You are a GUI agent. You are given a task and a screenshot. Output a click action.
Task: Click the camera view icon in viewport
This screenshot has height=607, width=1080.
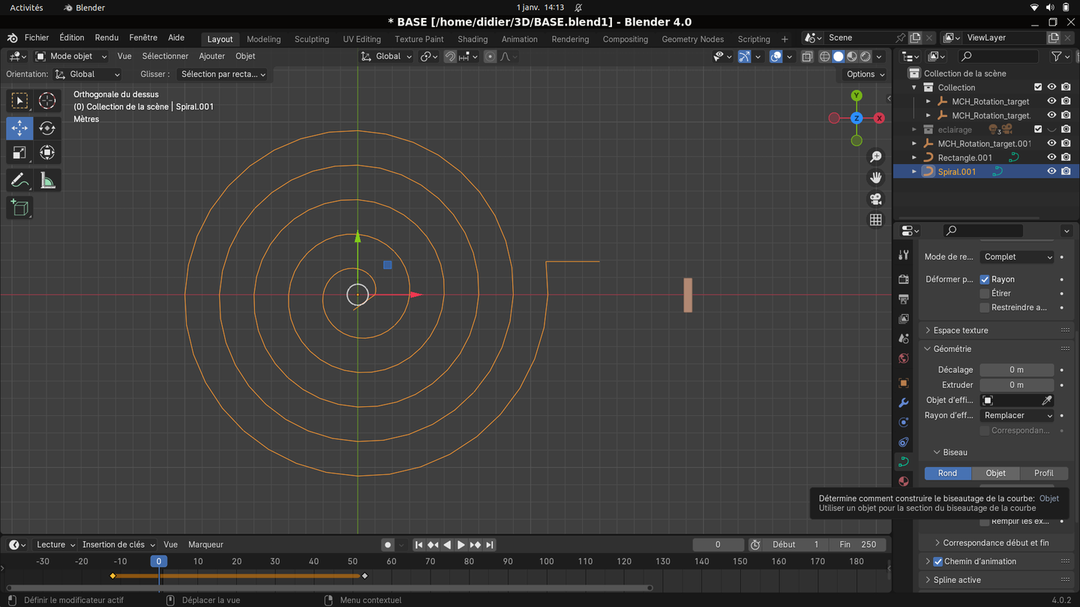[x=875, y=199]
